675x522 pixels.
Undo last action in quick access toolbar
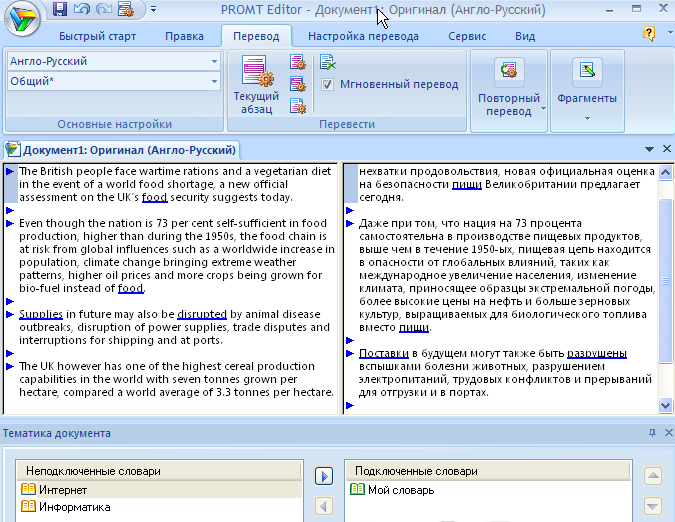click(x=81, y=9)
